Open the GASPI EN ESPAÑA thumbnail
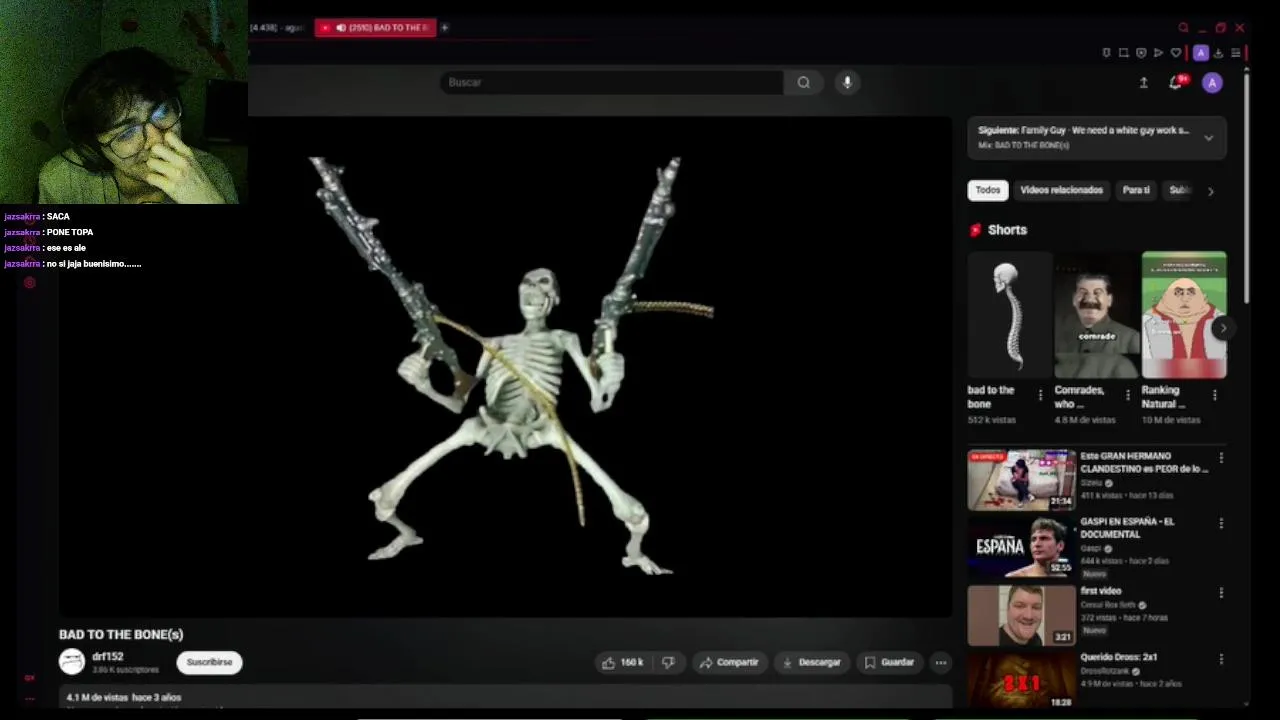 click(x=1021, y=546)
